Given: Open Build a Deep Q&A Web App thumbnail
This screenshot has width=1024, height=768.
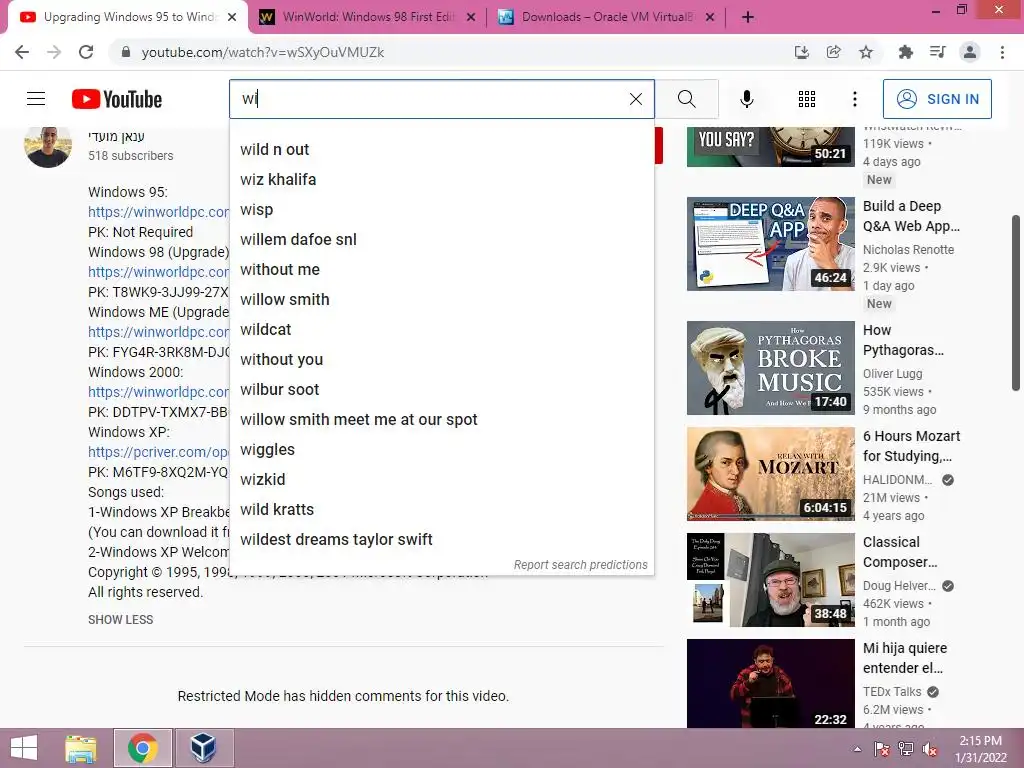Looking at the screenshot, I should [x=771, y=244].
